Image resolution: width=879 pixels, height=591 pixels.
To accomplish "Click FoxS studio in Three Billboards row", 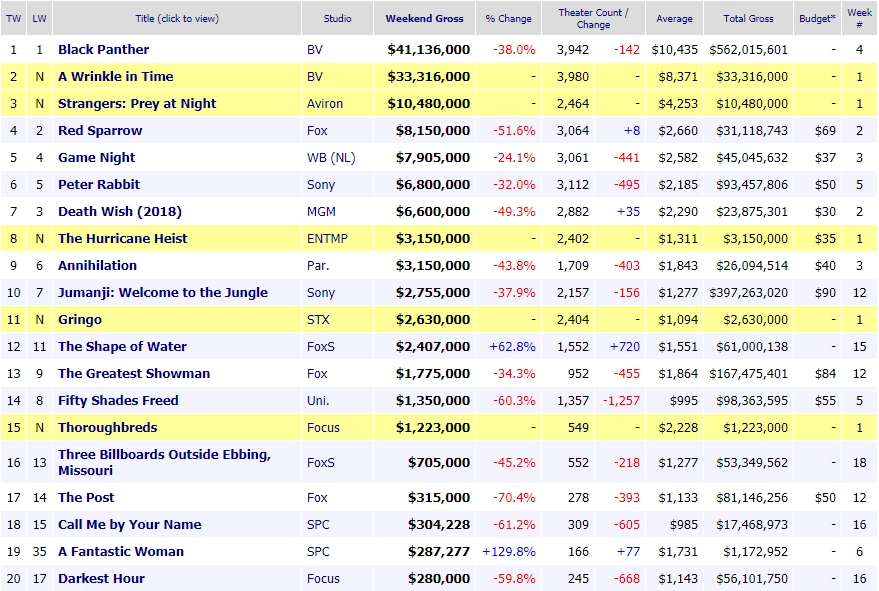I will click(x=321, y=462).
